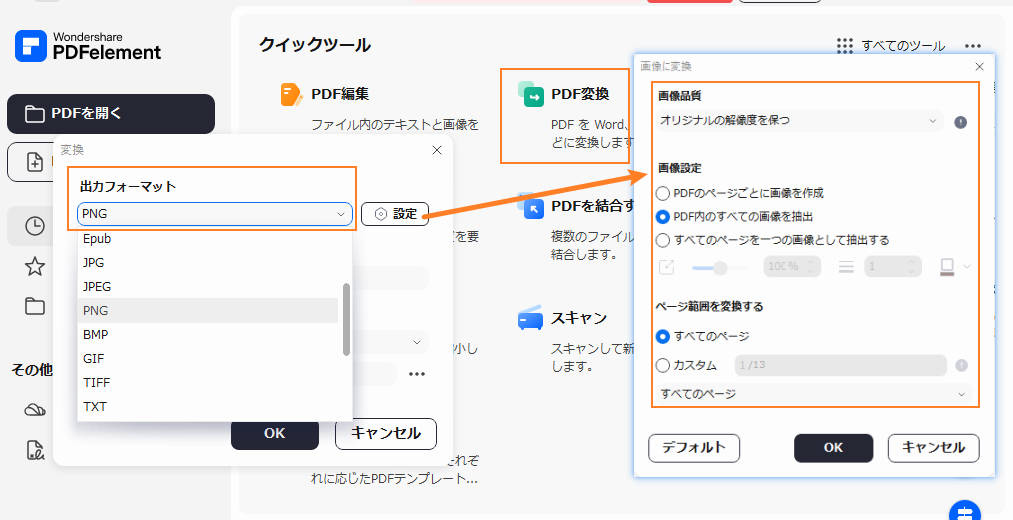Click 設定 settings button

pyautogui.click(x=395, y=213)
